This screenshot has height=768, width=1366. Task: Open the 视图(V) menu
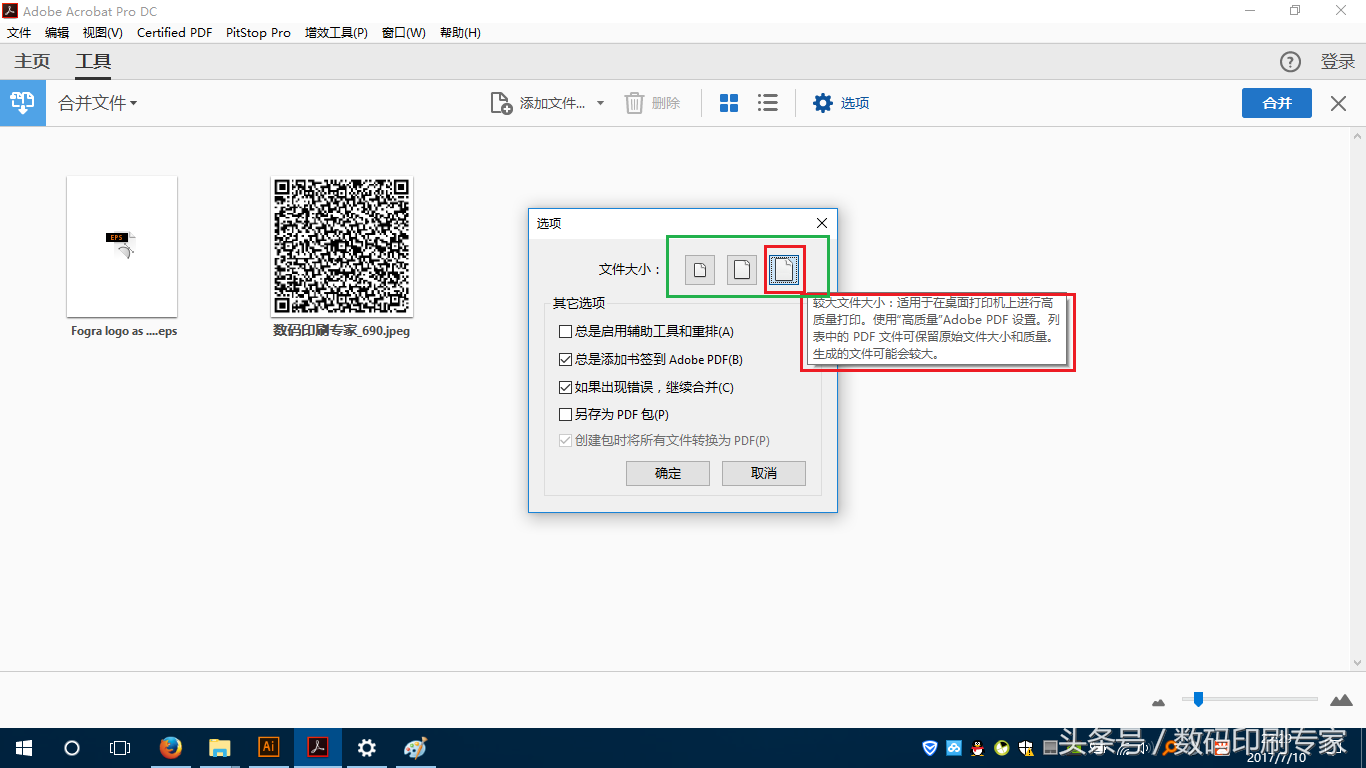coord(103,33)
